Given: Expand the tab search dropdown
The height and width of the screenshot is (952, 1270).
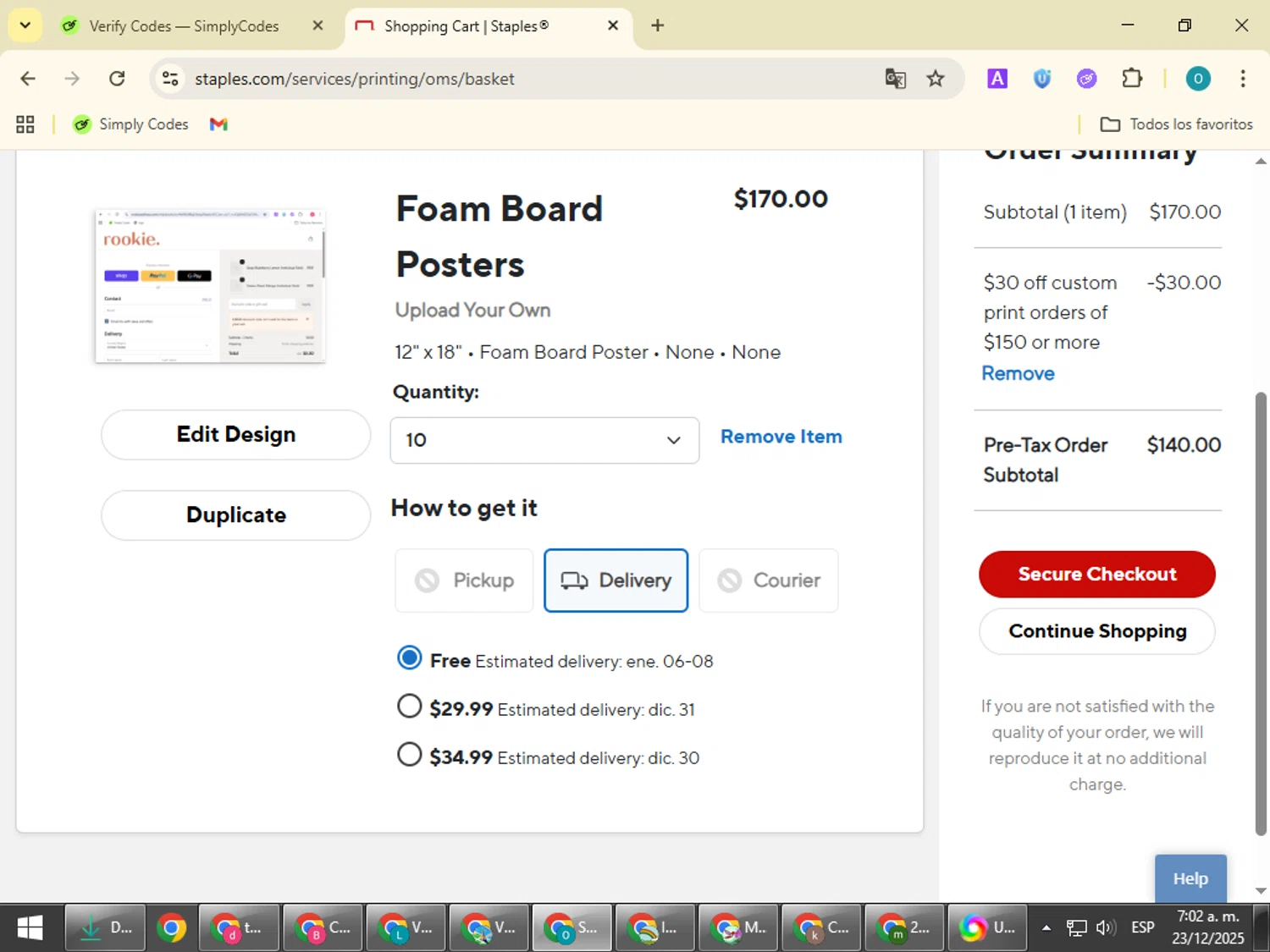Looking at the screenshot, I should click(25, 25).
